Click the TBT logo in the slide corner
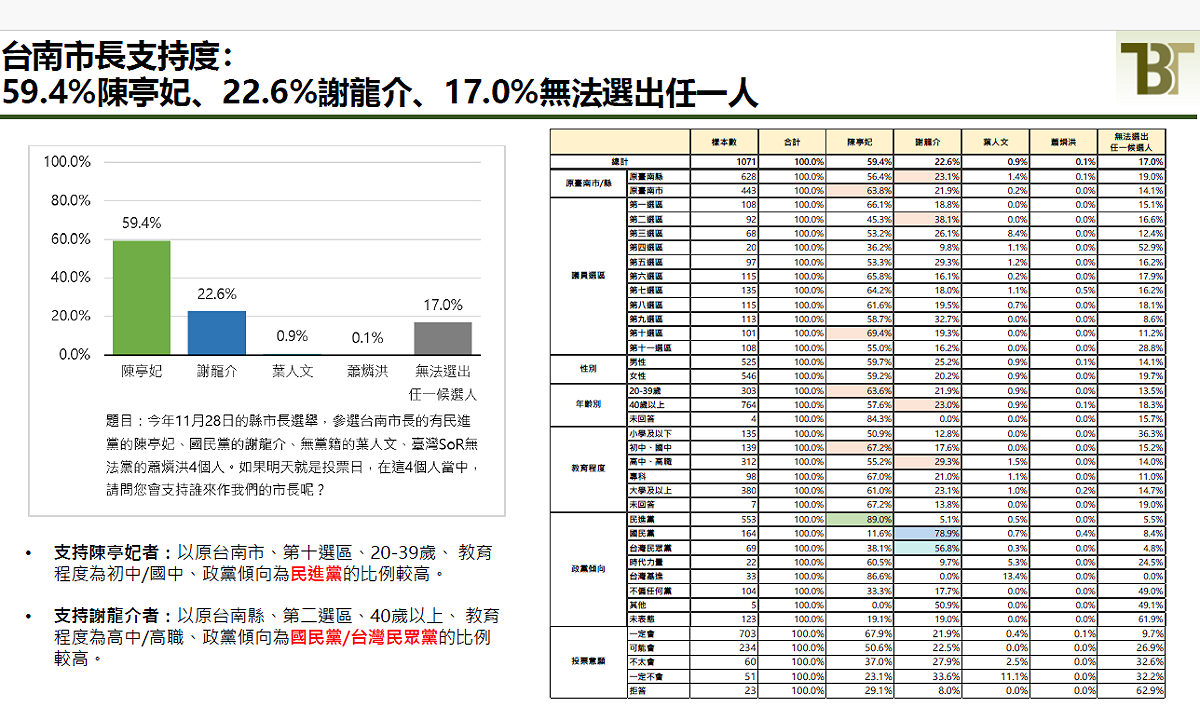Viewport: 1200px width, 707px height. point(1157,70)
